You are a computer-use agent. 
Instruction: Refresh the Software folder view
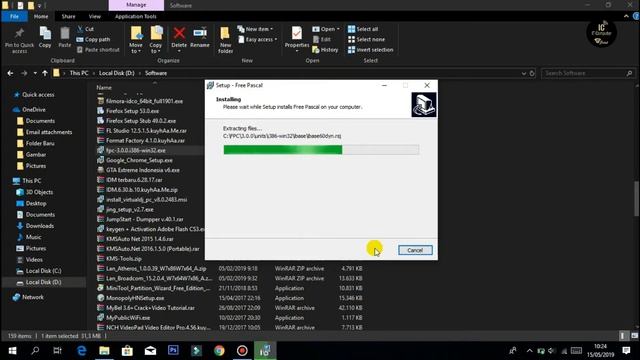(x=532, y=73)
